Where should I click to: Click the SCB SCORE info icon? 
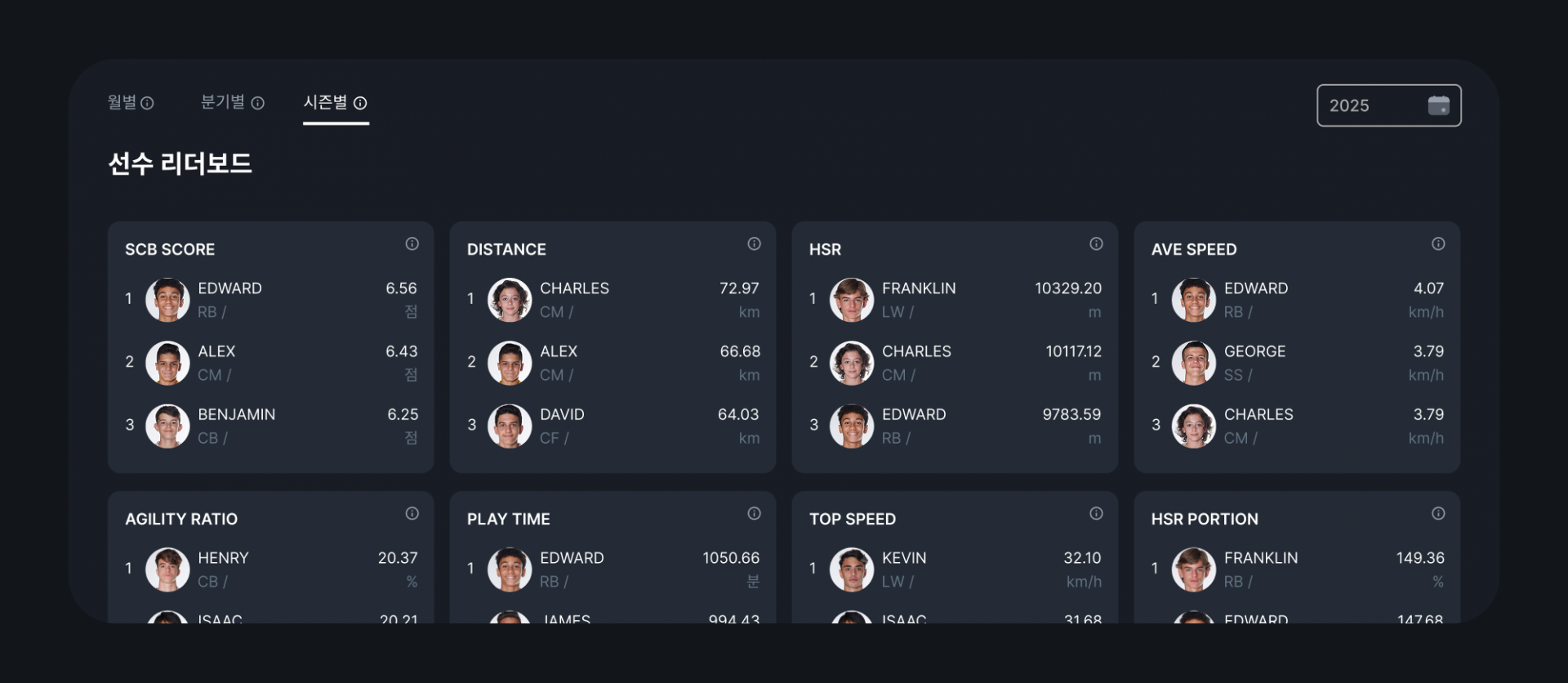[412, 243]
